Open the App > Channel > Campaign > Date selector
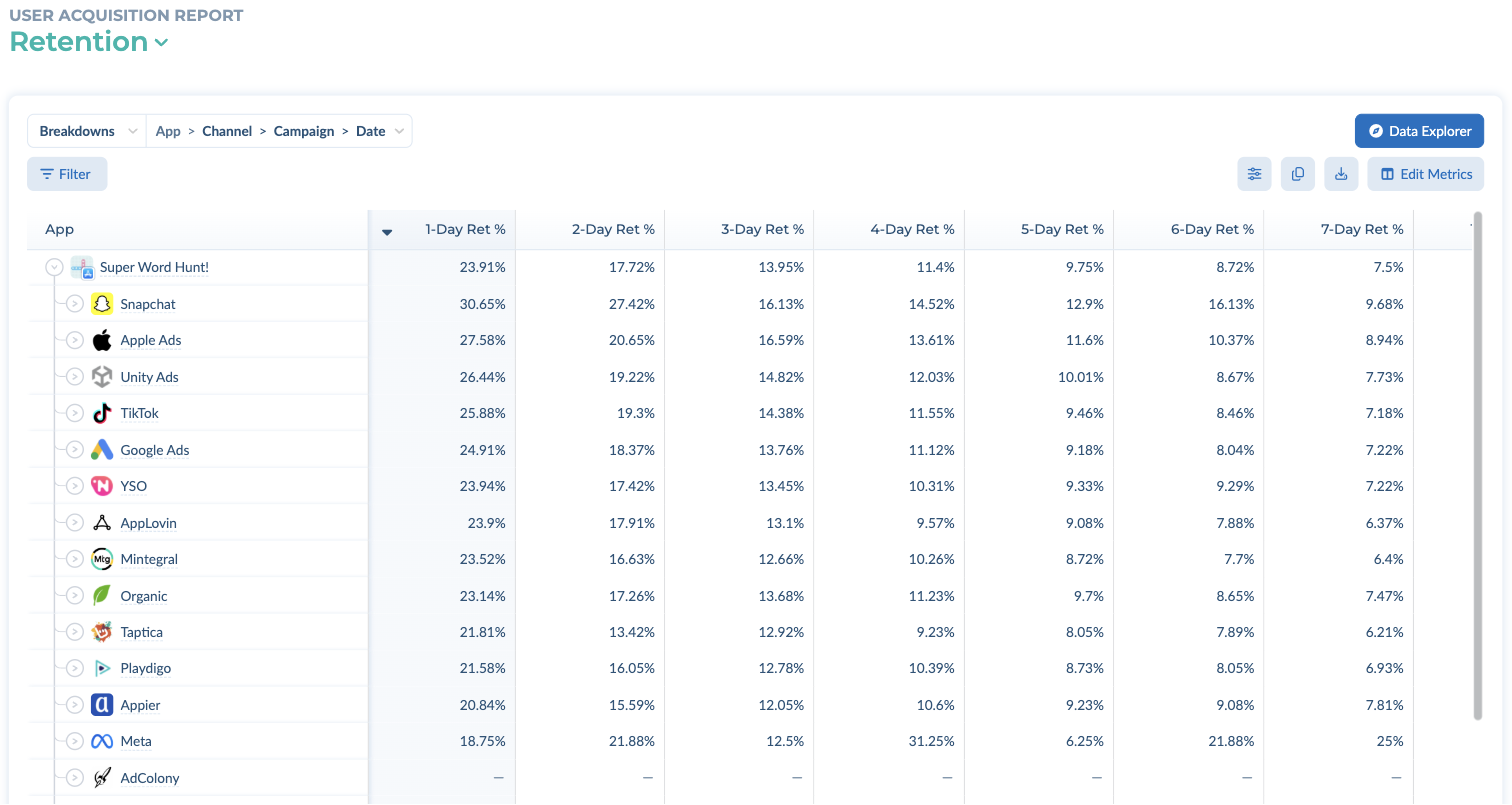The height and width of the screenshot is (805, 1512). click(x=279, y=131)
